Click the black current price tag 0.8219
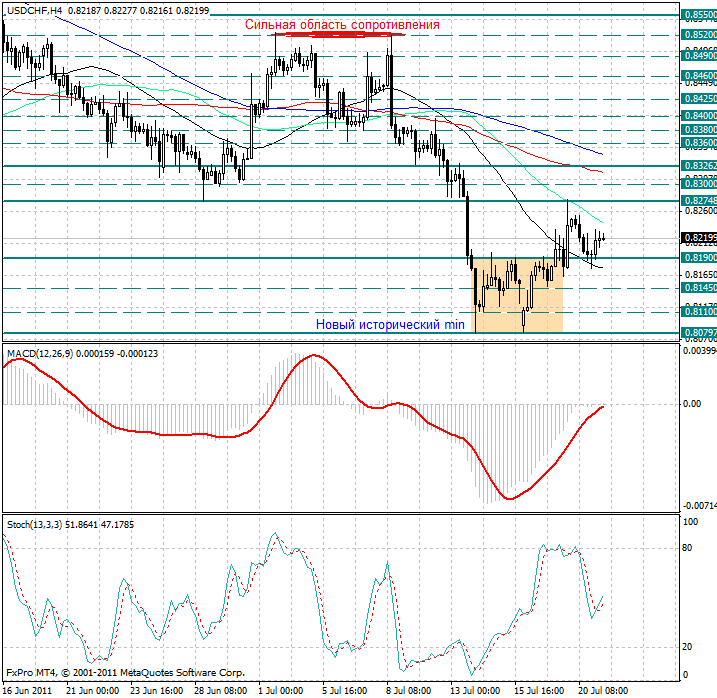This screenshot has width=717, height=698. pyautogui.click(x=698, y=238)
